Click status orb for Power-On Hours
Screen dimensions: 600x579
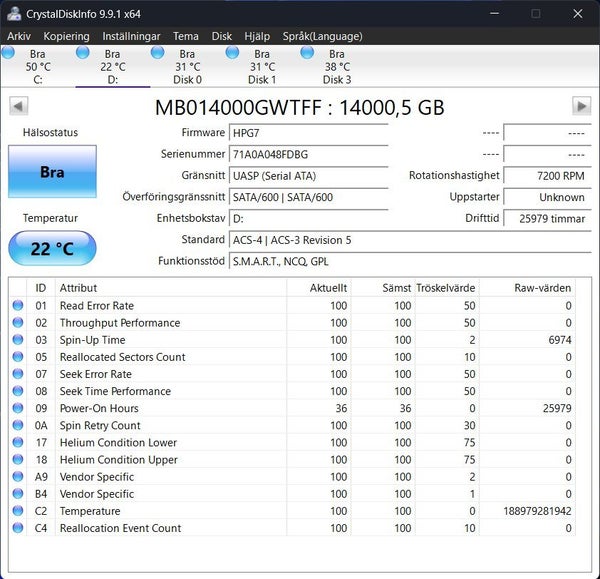click(x=18, y=408)
